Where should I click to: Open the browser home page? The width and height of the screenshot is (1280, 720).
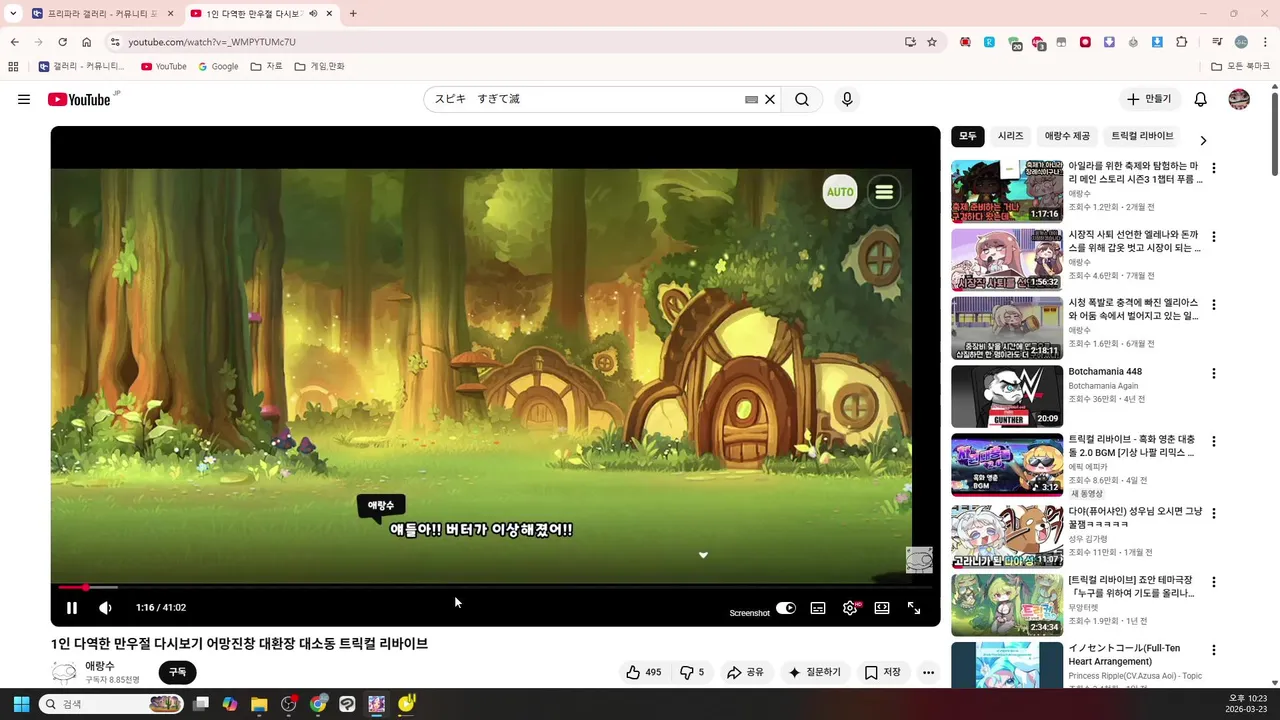[86, 42]
